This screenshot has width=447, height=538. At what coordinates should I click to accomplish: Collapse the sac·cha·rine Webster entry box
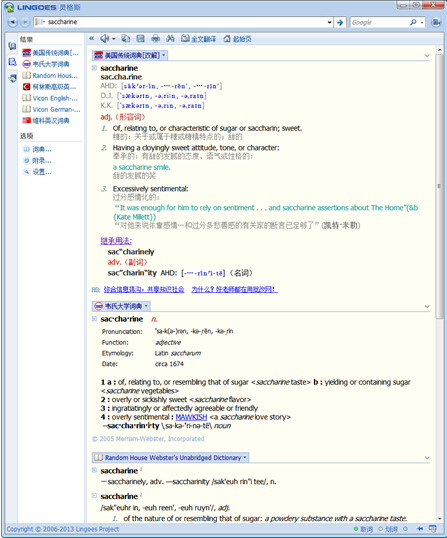click(x=94, y=319)
